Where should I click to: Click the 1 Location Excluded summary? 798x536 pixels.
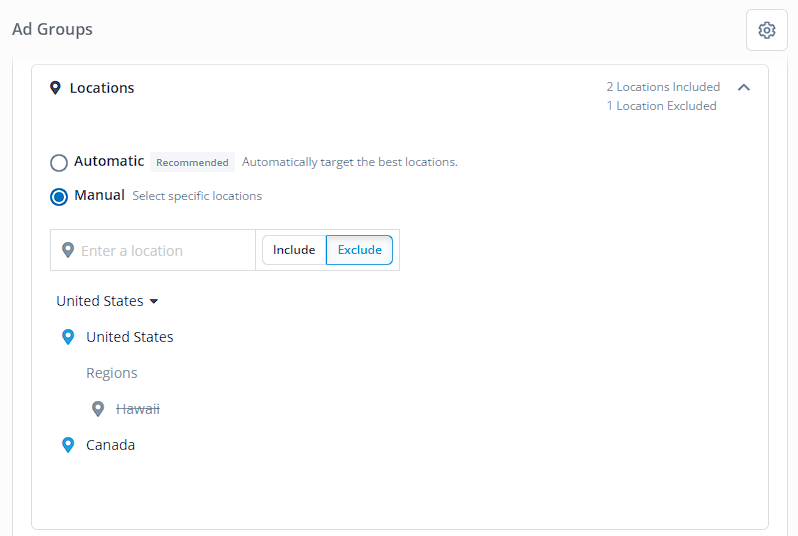pos(661,106)
